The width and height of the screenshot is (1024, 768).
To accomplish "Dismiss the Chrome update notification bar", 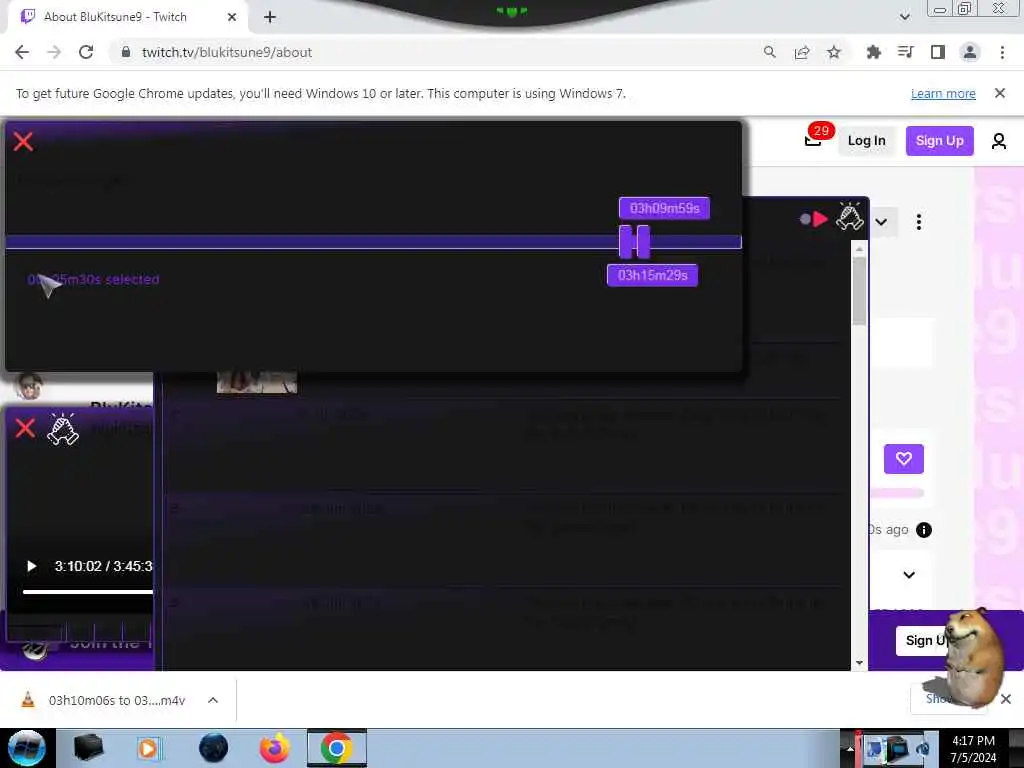I will pyautogui.click(x=1000, y=93).
